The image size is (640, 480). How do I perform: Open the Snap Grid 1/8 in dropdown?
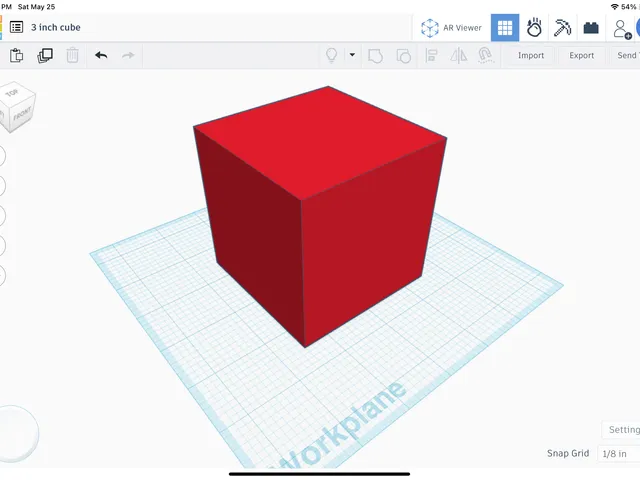[618, 453]
